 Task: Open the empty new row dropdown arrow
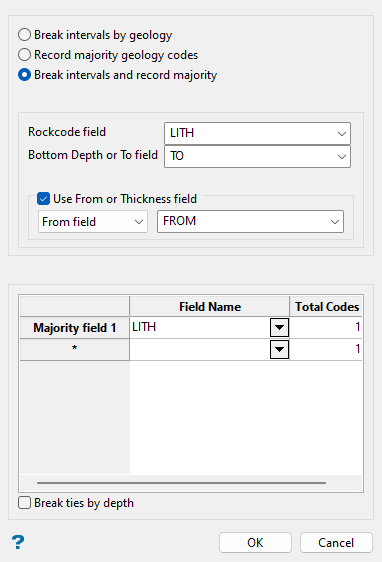pos(280,349)
